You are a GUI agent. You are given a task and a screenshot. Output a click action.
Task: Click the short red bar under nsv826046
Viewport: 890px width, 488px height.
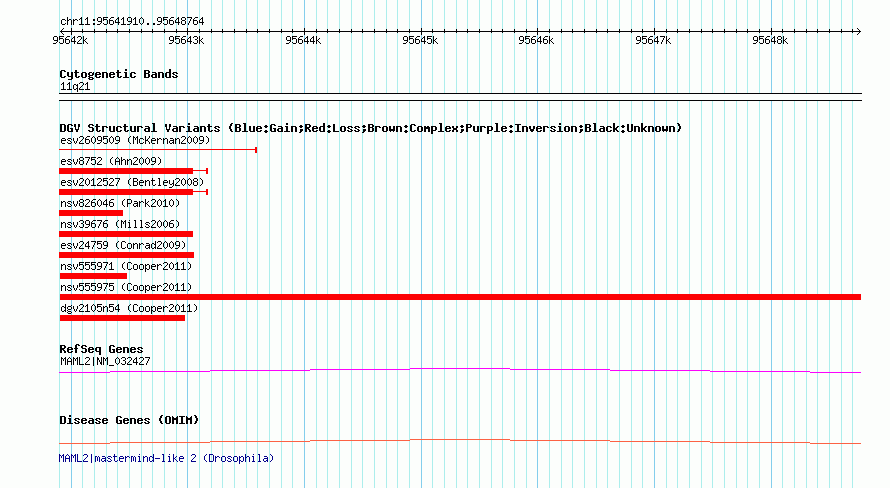[x=91, y=213]
